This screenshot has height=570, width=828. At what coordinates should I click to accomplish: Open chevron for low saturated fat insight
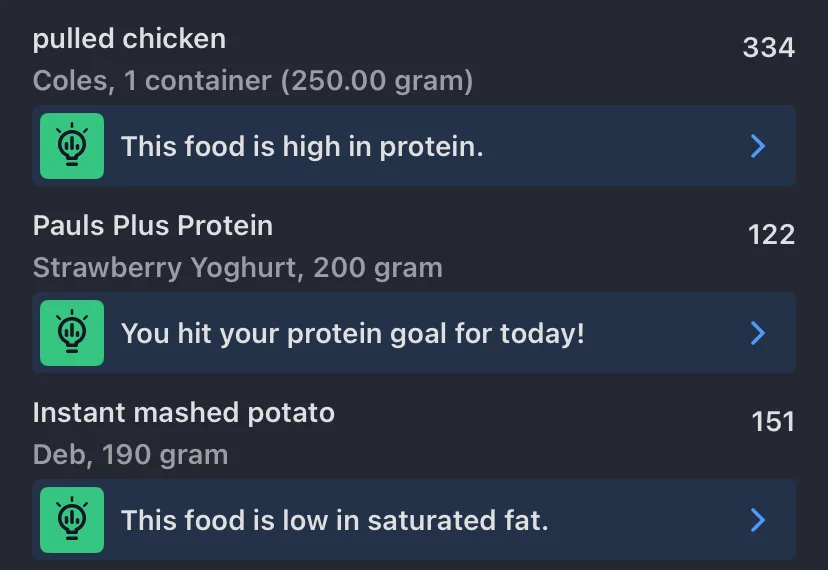click(758, 520)
